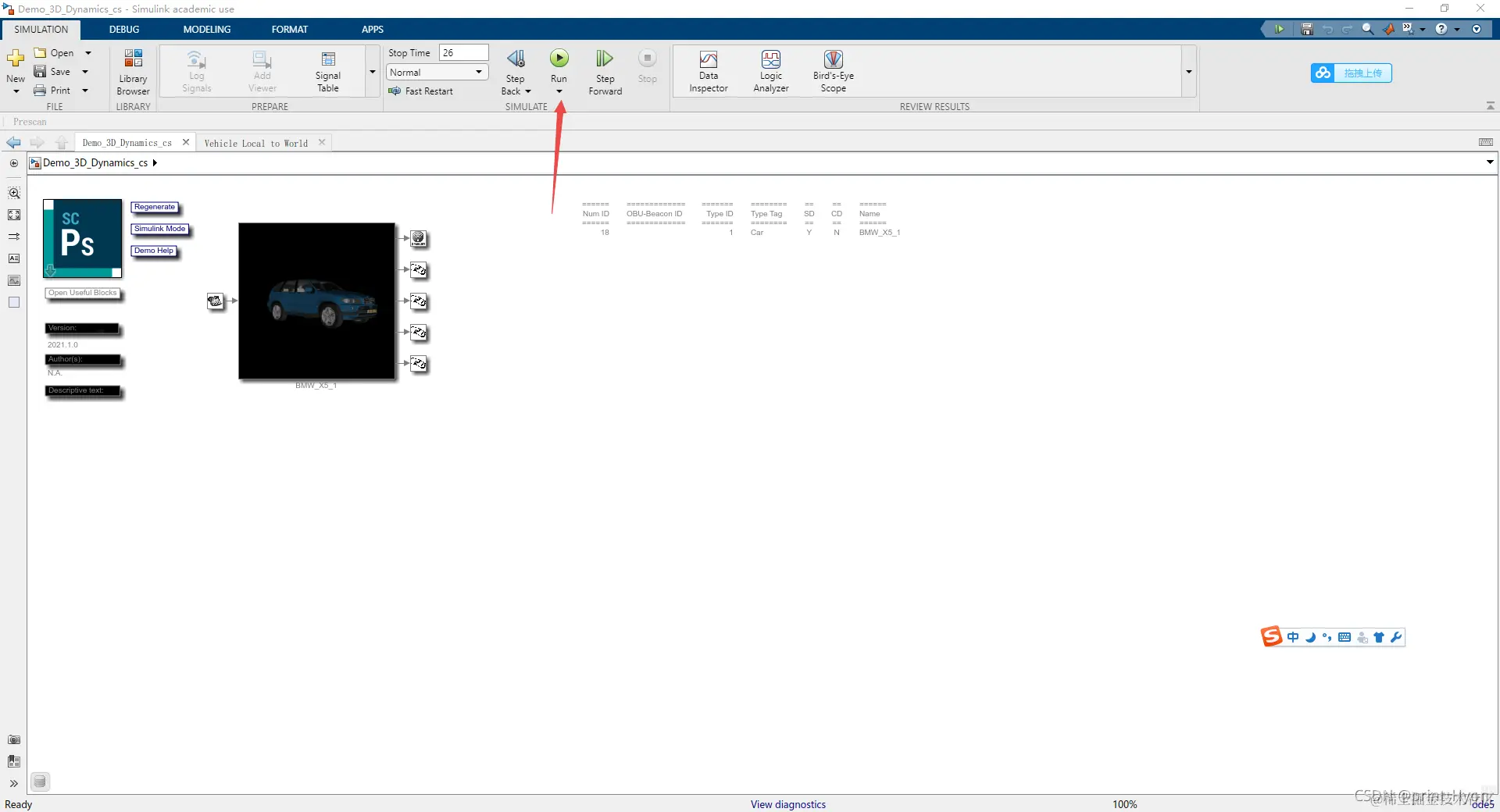Click the green Run simulation button

(x=559, y=59)
